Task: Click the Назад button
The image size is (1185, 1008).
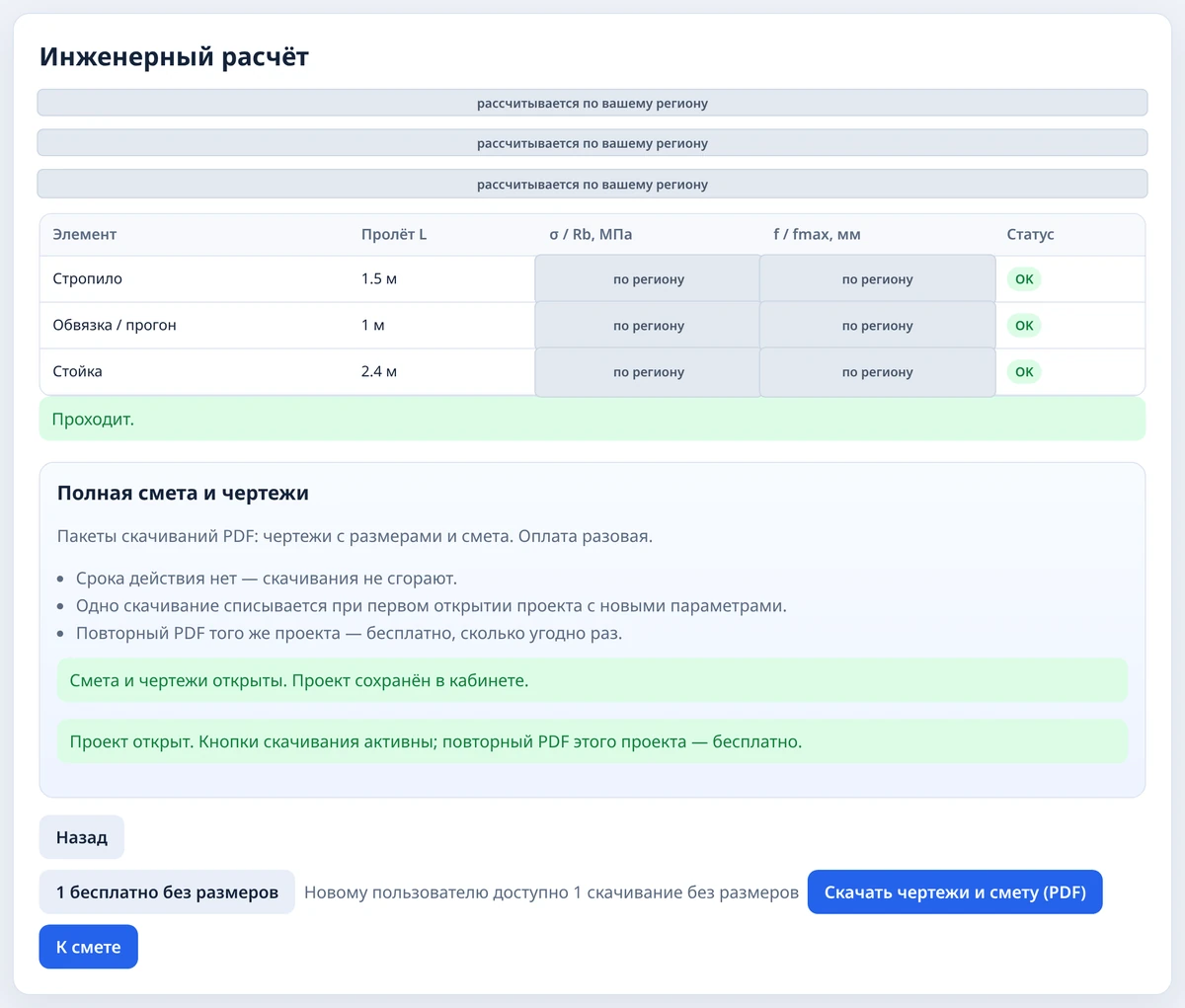Action: click(82, 837)
